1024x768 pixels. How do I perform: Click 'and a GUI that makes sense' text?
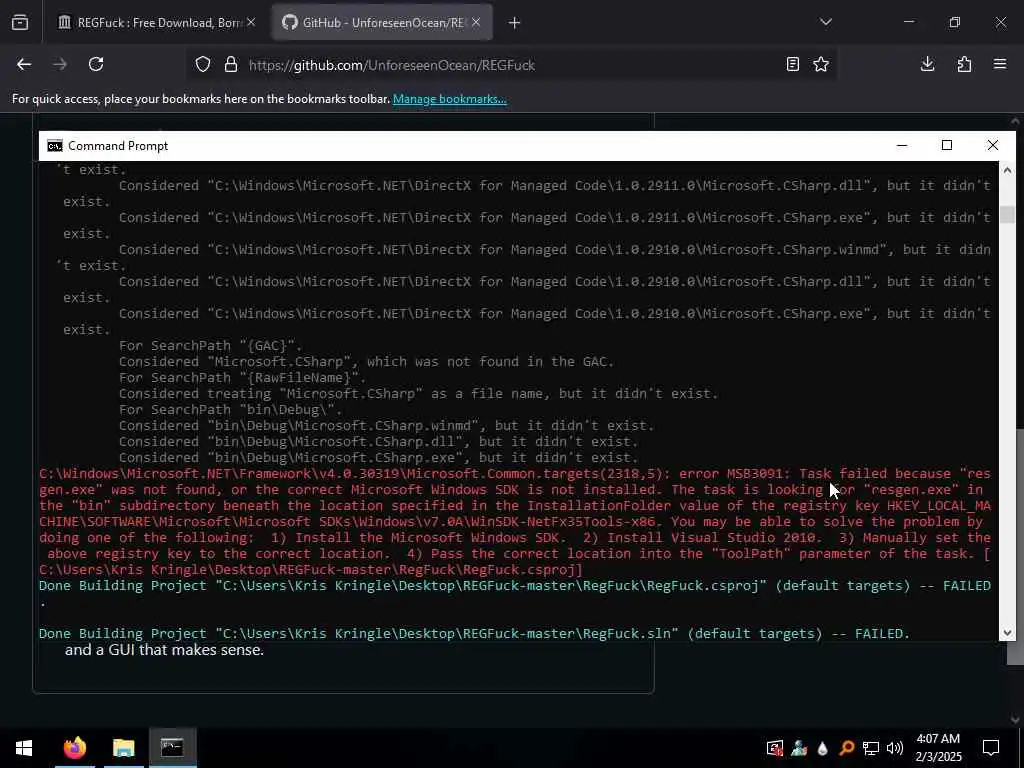(164, 650)
